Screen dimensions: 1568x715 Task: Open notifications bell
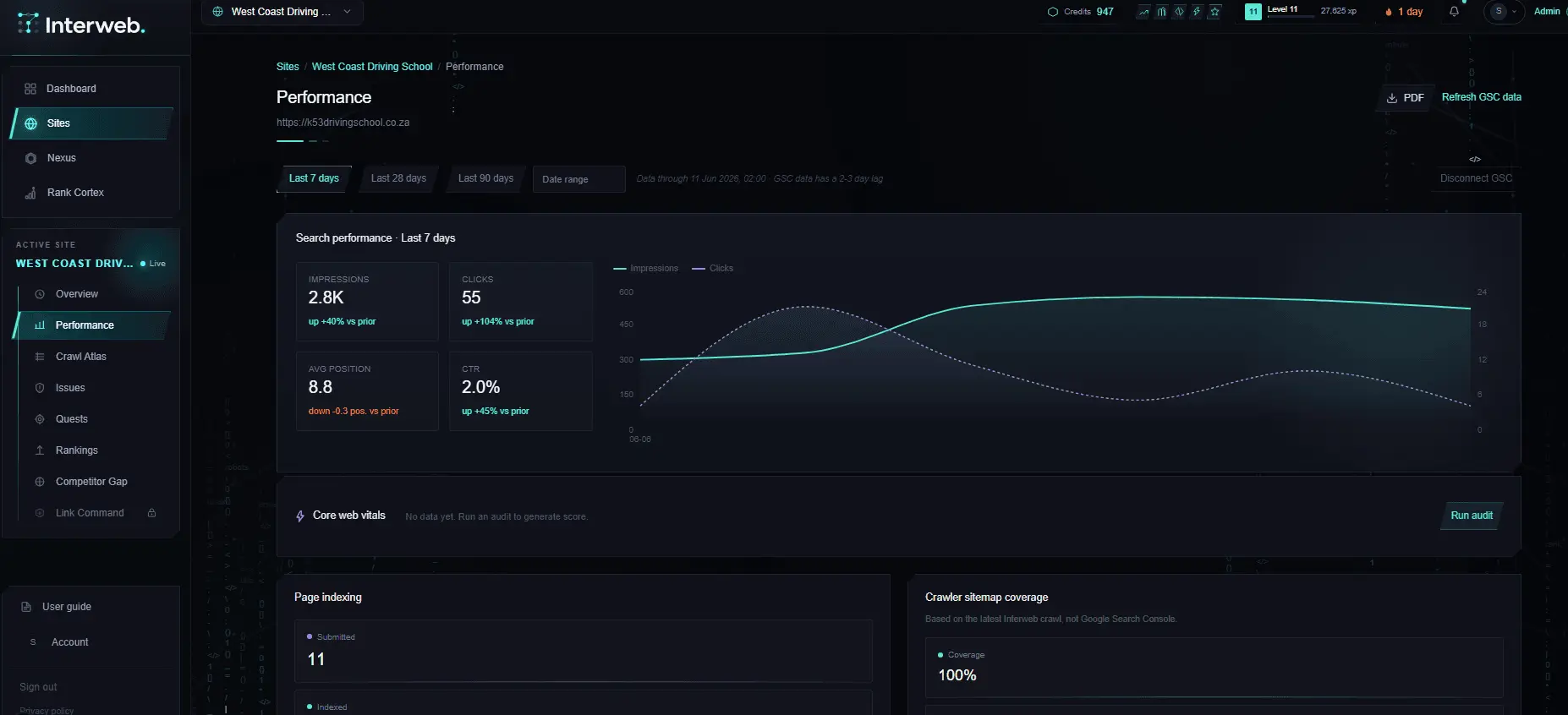coord(1454,12)
